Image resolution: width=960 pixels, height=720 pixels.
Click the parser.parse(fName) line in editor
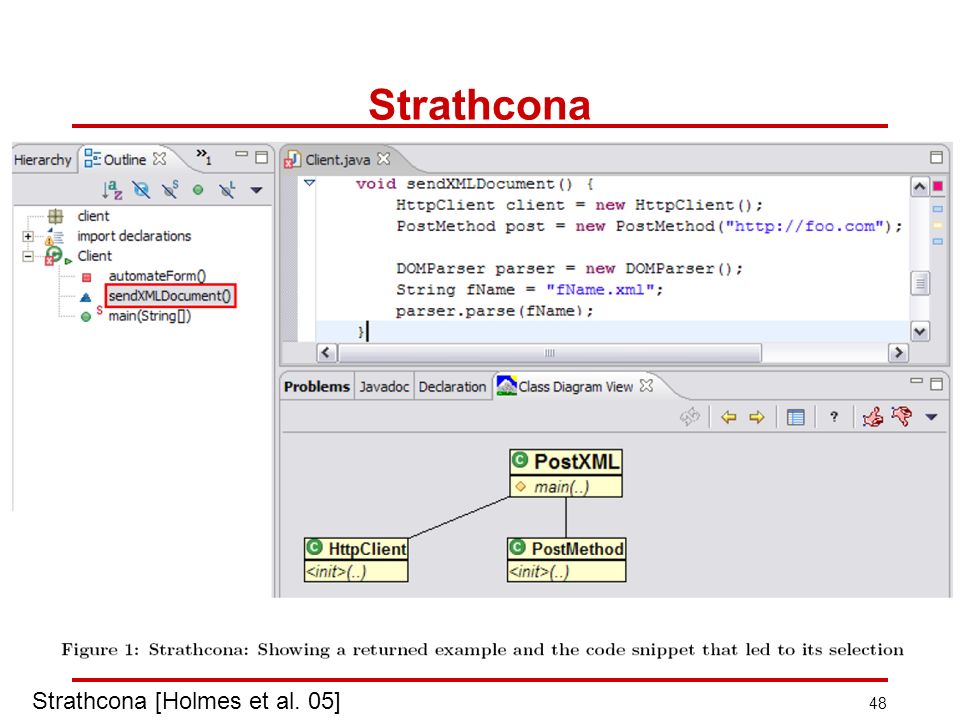tap(495, 311)
